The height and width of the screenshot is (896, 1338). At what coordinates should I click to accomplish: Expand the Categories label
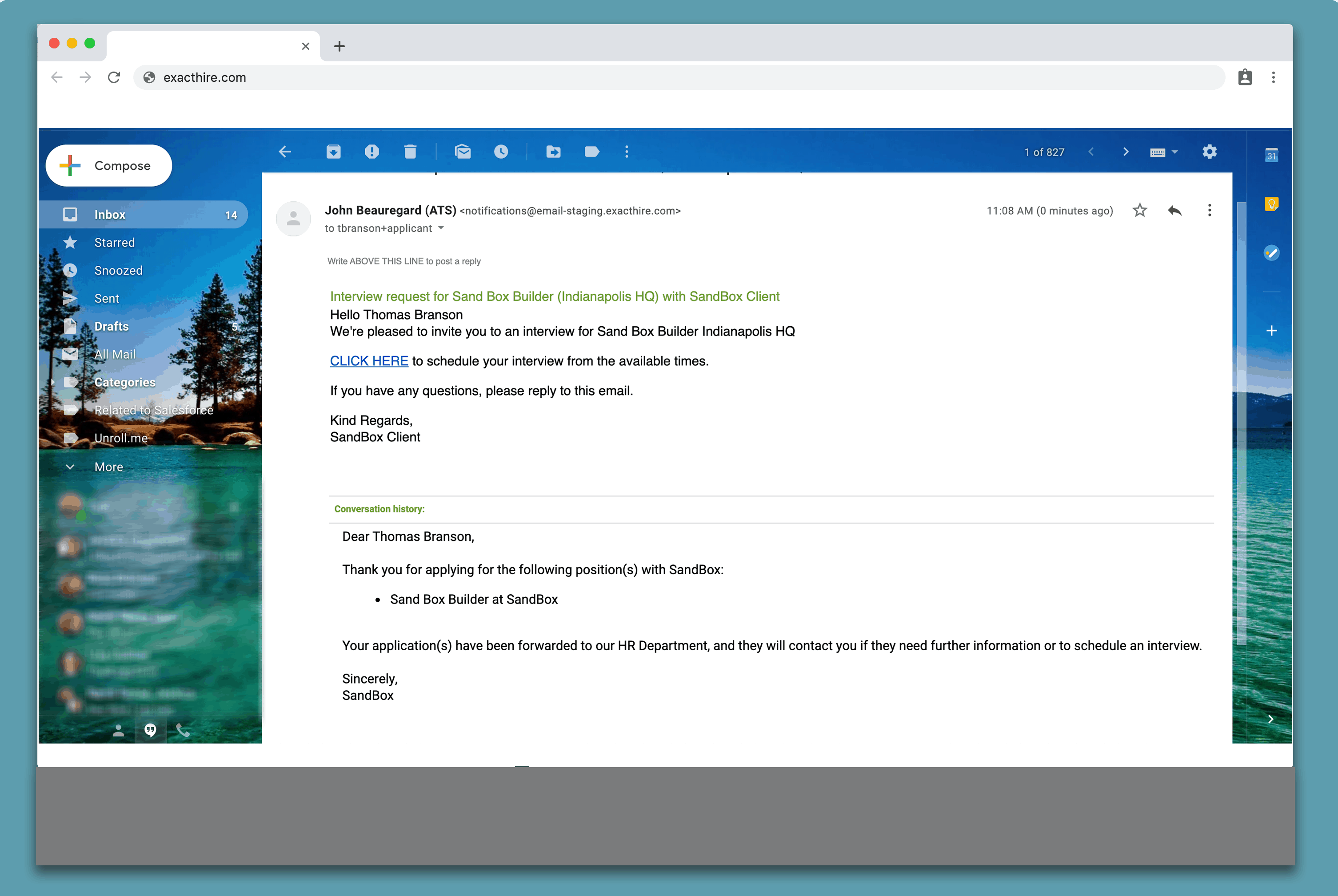point(53,382)
